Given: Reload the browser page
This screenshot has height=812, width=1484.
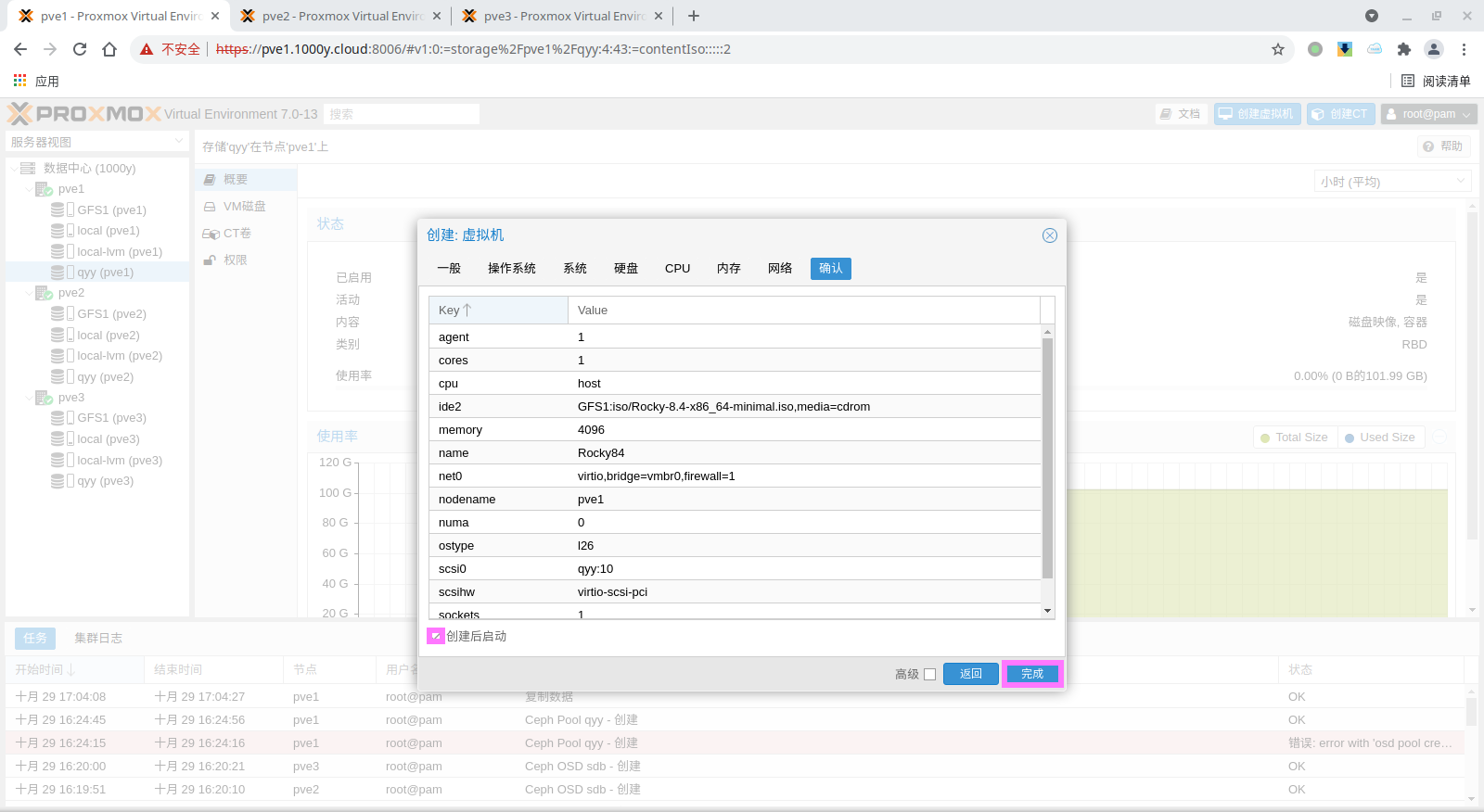Looking at the screenshot, I should coord(80,49).
